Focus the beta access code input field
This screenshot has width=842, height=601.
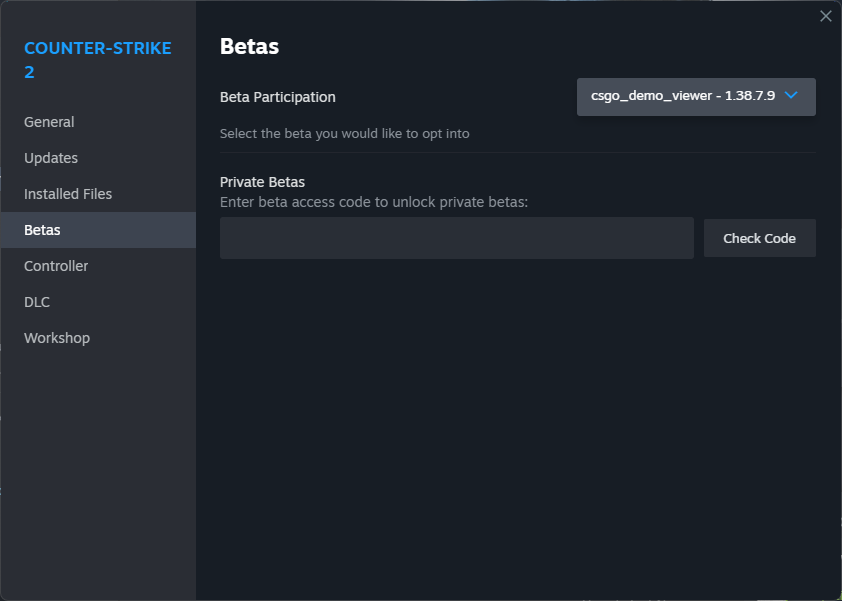(x=456, y=238)
